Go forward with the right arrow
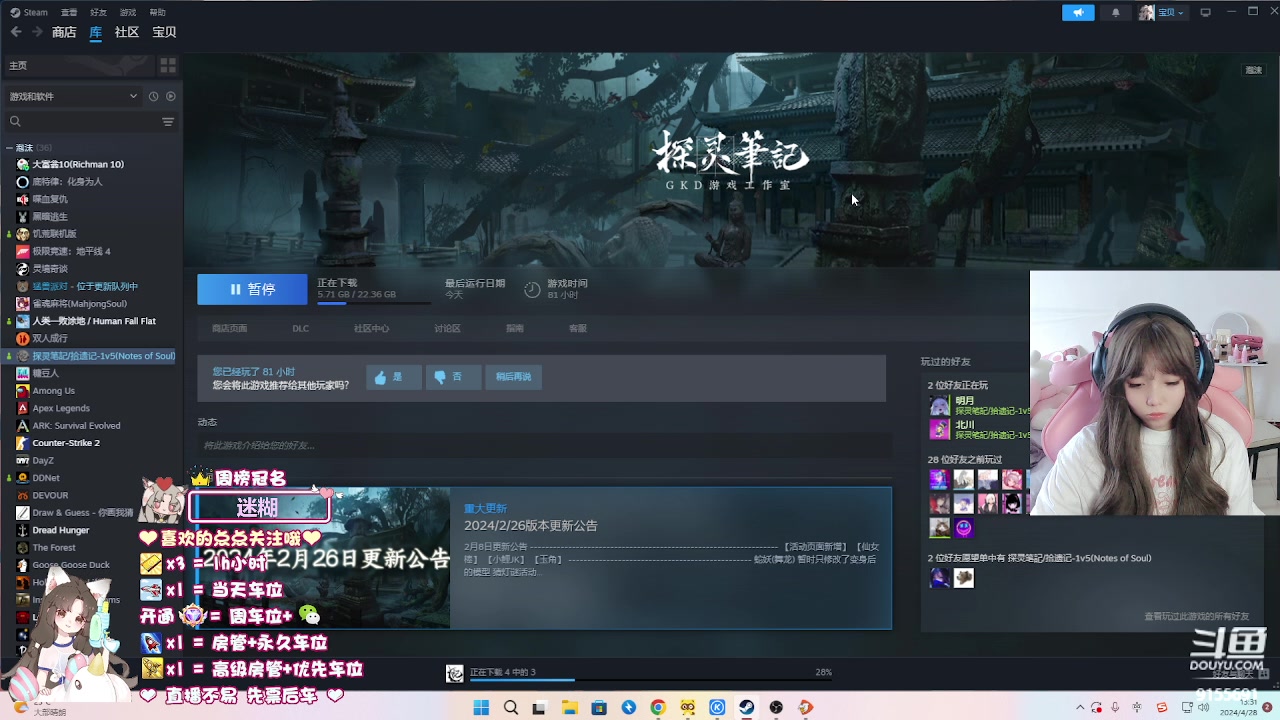This screenshot has width=1280, height=720. [37, 32]
